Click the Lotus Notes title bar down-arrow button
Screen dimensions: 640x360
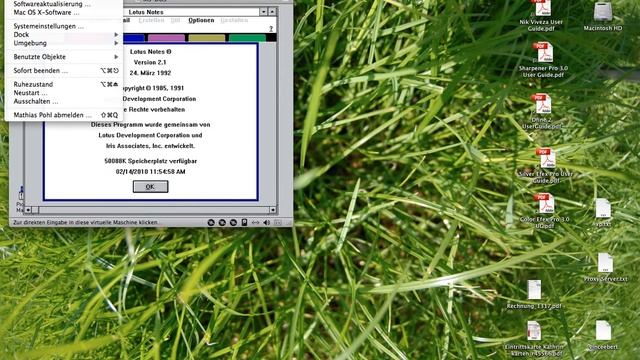264,12
